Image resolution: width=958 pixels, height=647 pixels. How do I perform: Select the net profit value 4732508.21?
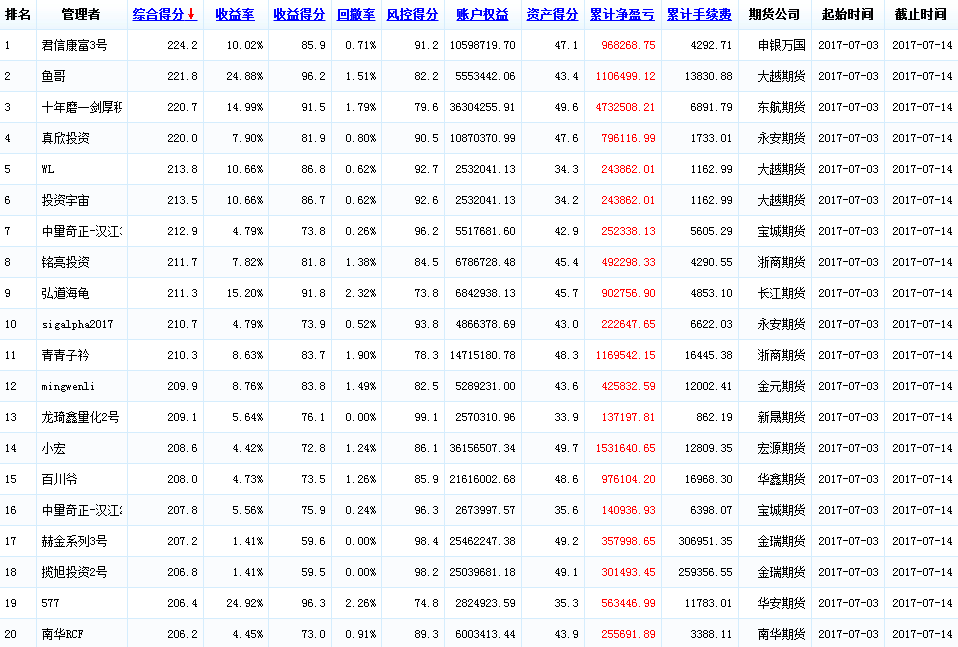[x=622, y=108]
